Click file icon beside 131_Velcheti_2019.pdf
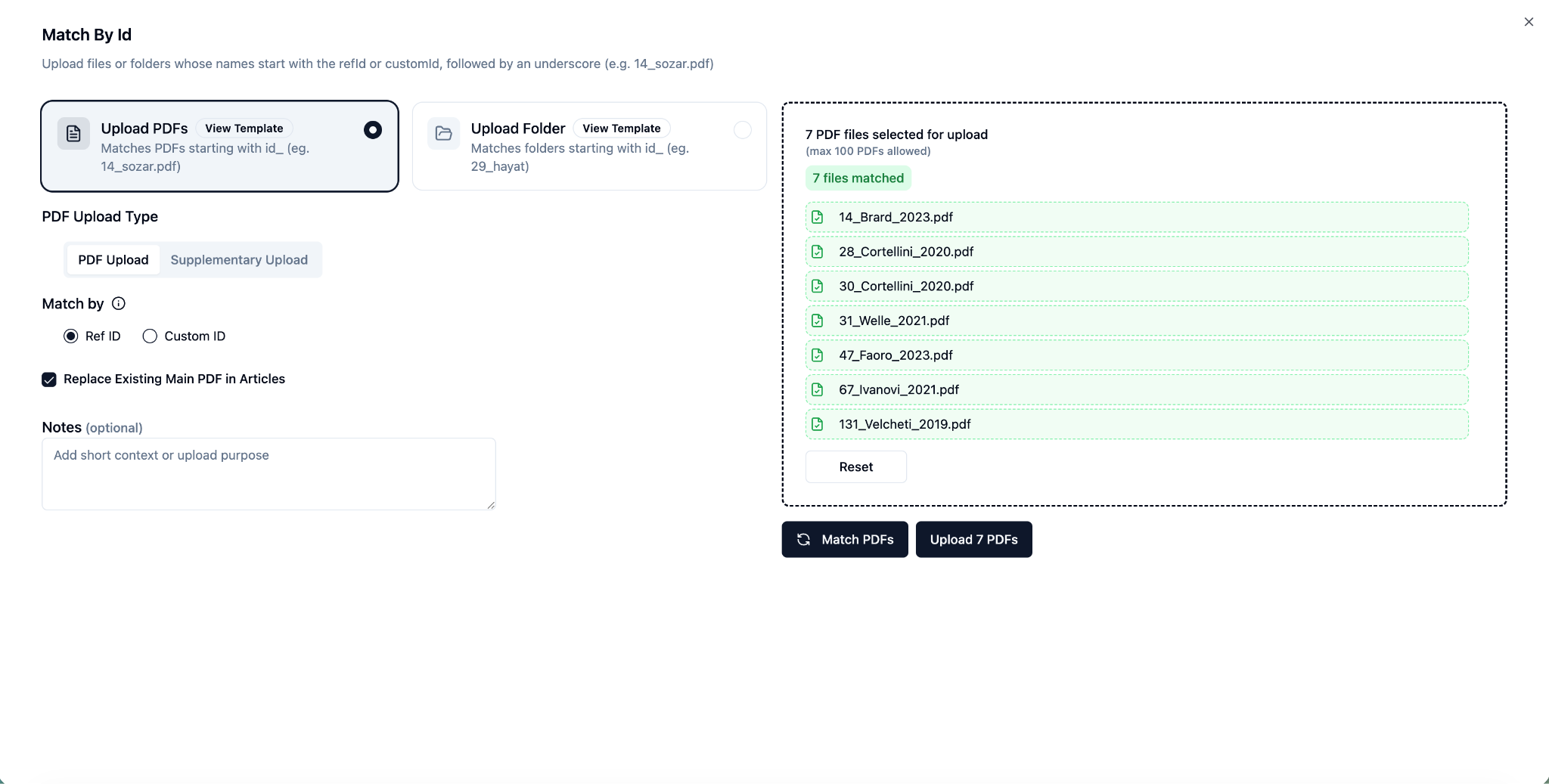This screenshot has width=1549, height=784. [818, 424]
